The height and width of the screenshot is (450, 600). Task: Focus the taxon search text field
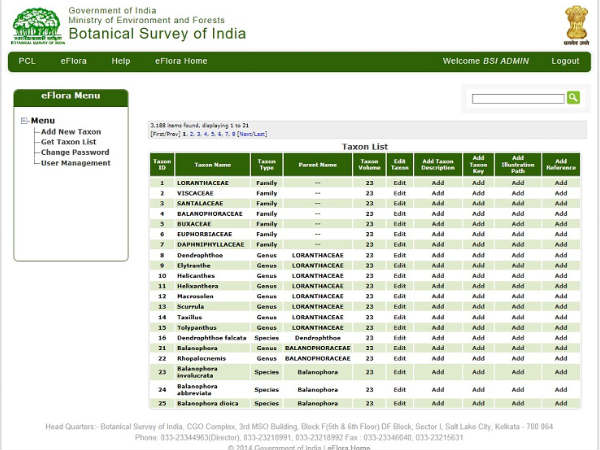coord(518,99)
